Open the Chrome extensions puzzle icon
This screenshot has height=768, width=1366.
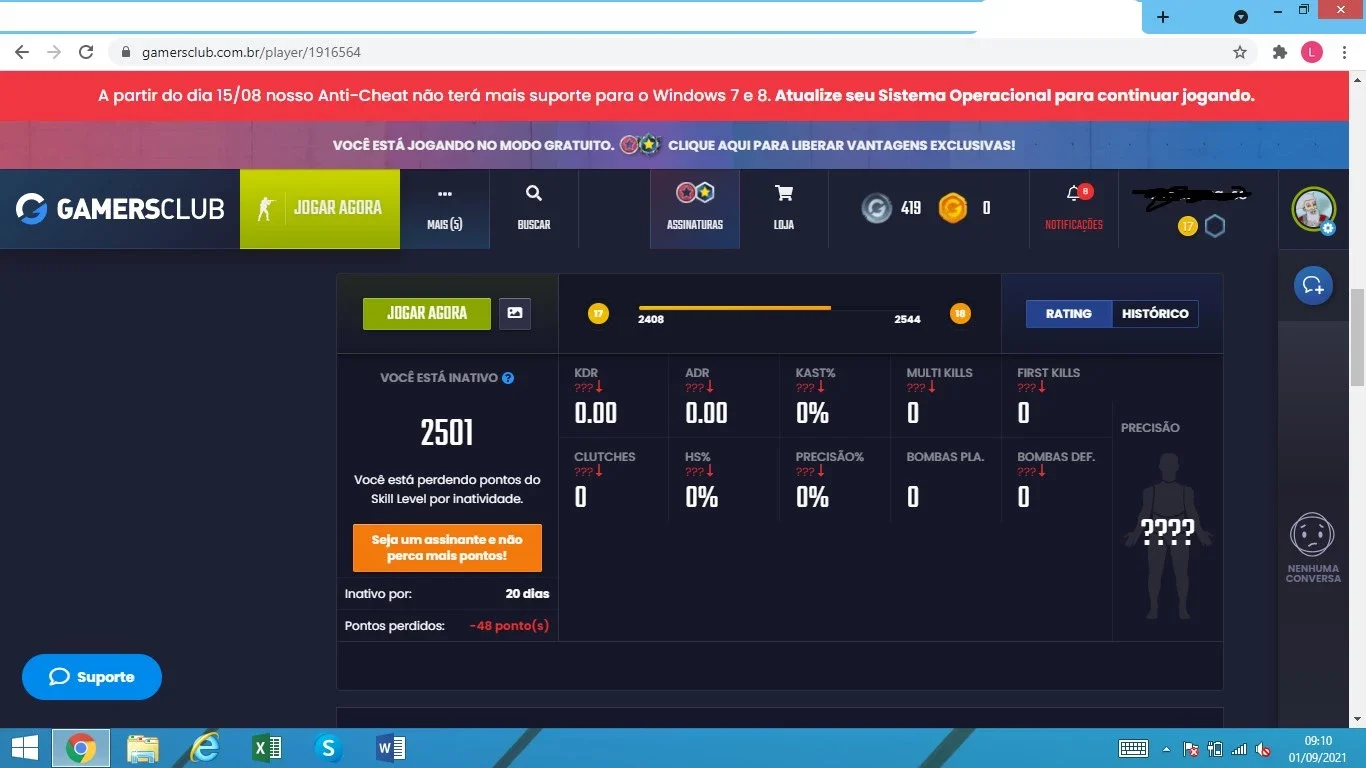tap(1279, 52)
